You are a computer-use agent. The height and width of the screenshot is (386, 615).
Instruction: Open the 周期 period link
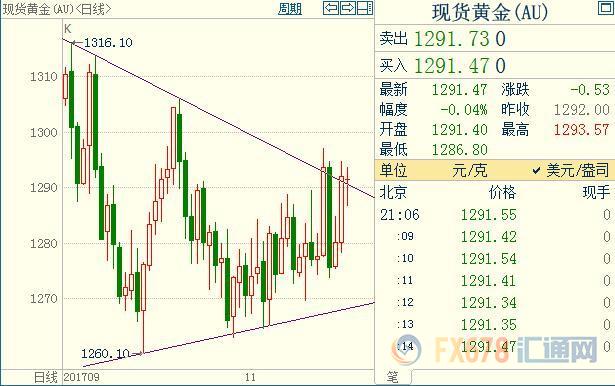[290, 9]
